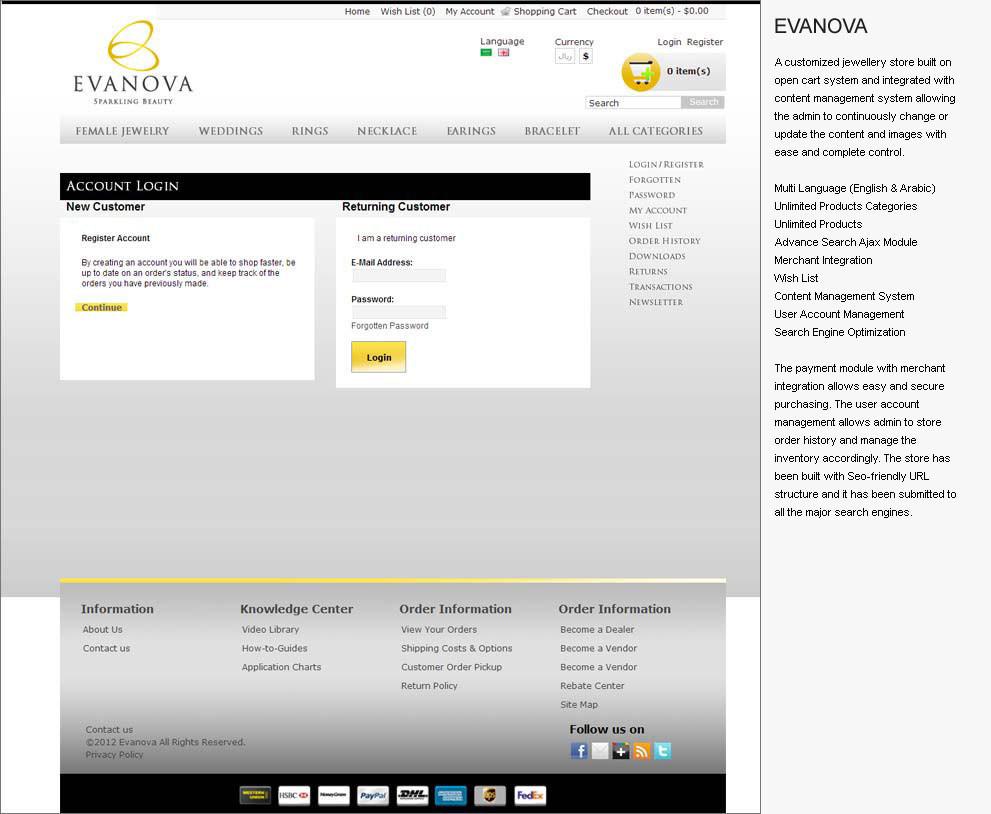Click the Register link in header

[705, 42]
